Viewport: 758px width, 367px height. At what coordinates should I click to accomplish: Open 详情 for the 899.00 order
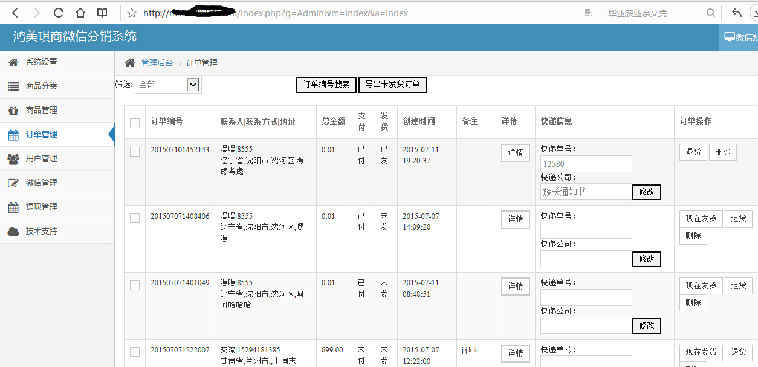[x=515, y=352]
